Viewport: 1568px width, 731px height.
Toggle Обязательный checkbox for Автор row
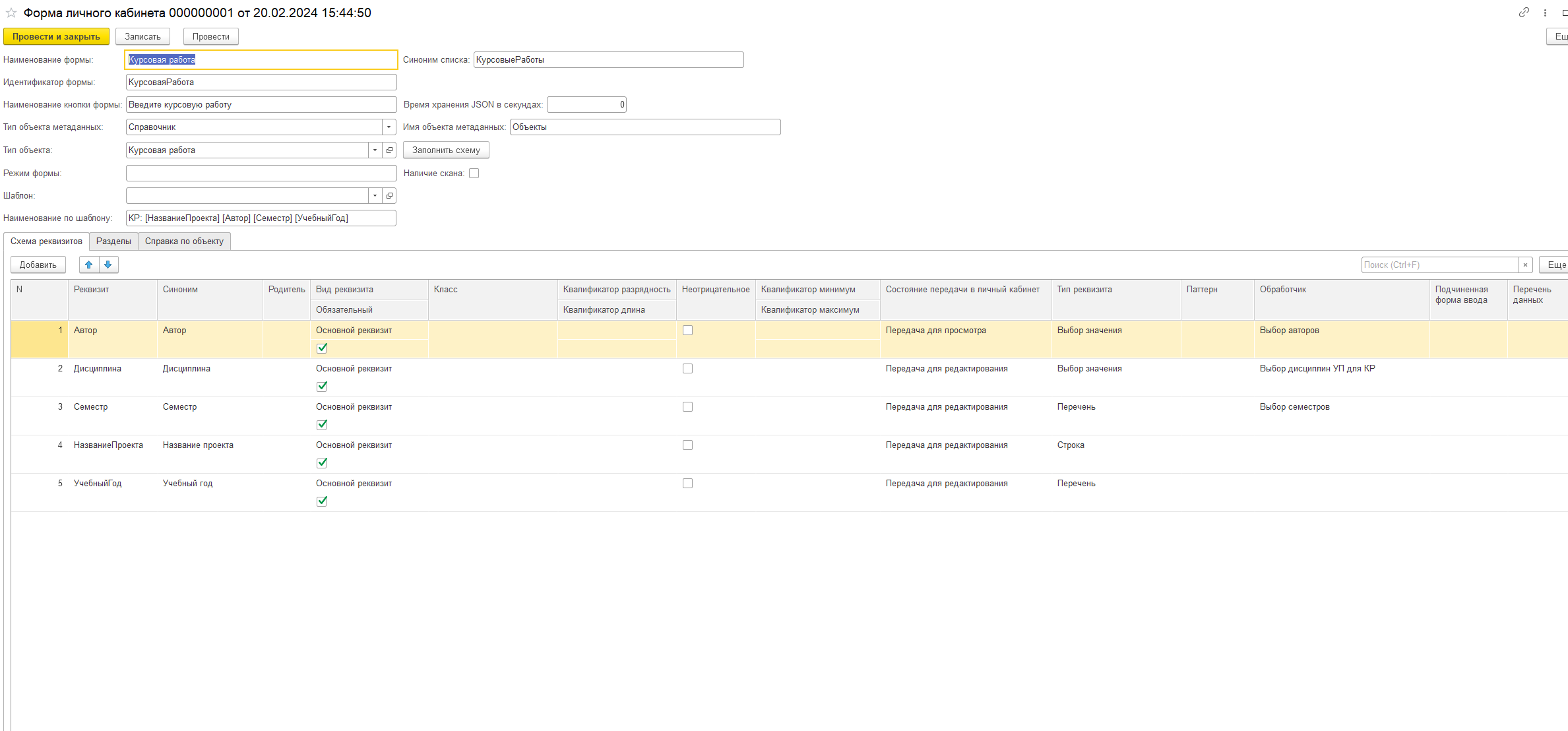(322, 348)
